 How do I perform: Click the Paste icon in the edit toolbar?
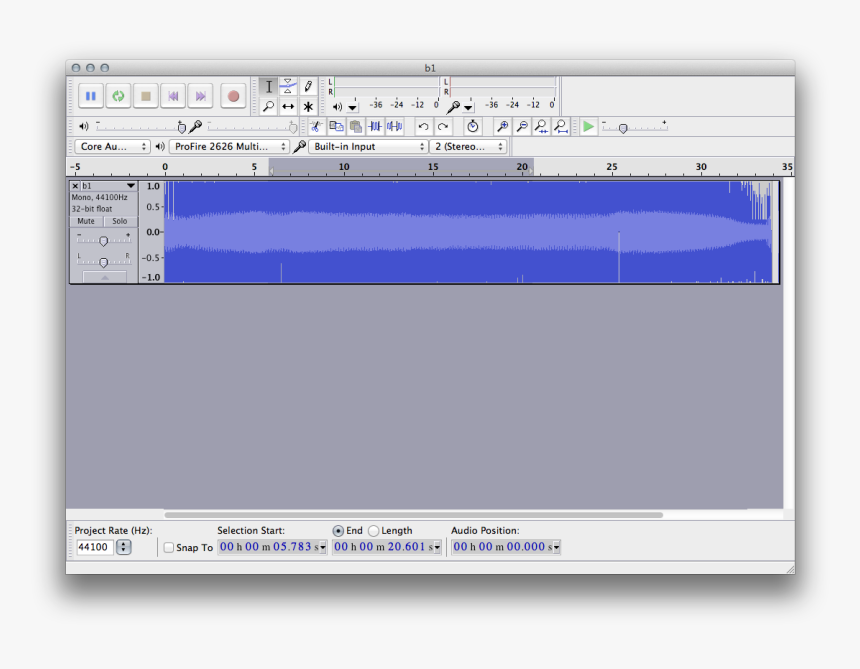[x=355, y=127]
